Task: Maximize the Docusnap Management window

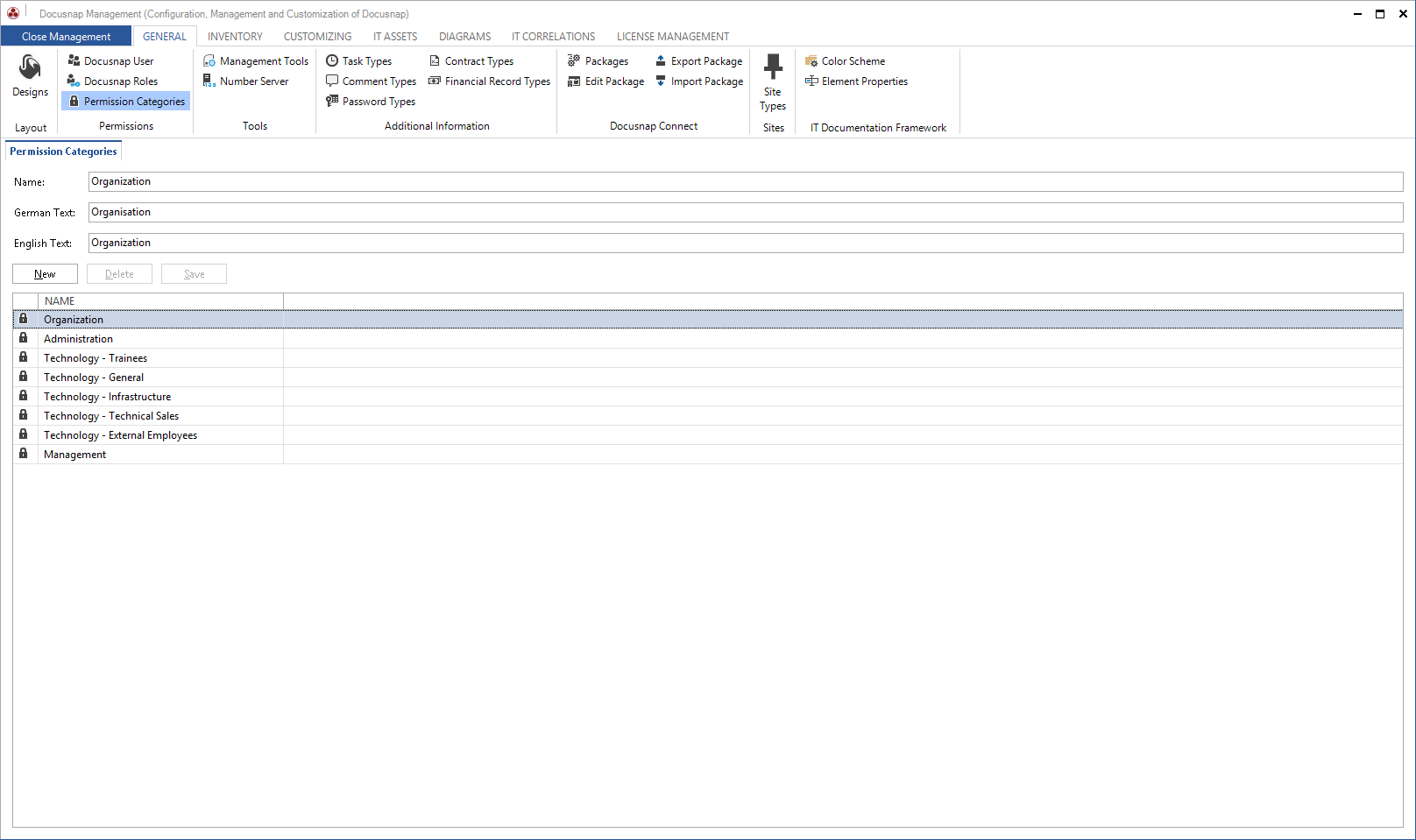Action: [1380, 13]
